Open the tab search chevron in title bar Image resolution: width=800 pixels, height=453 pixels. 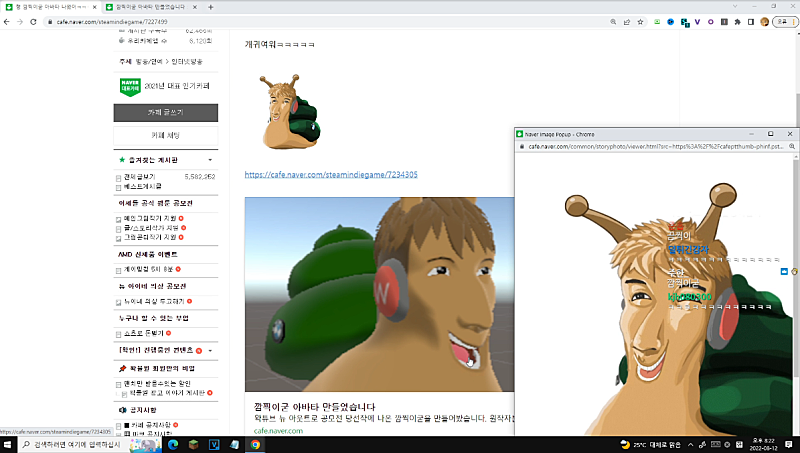pos(735,6)
